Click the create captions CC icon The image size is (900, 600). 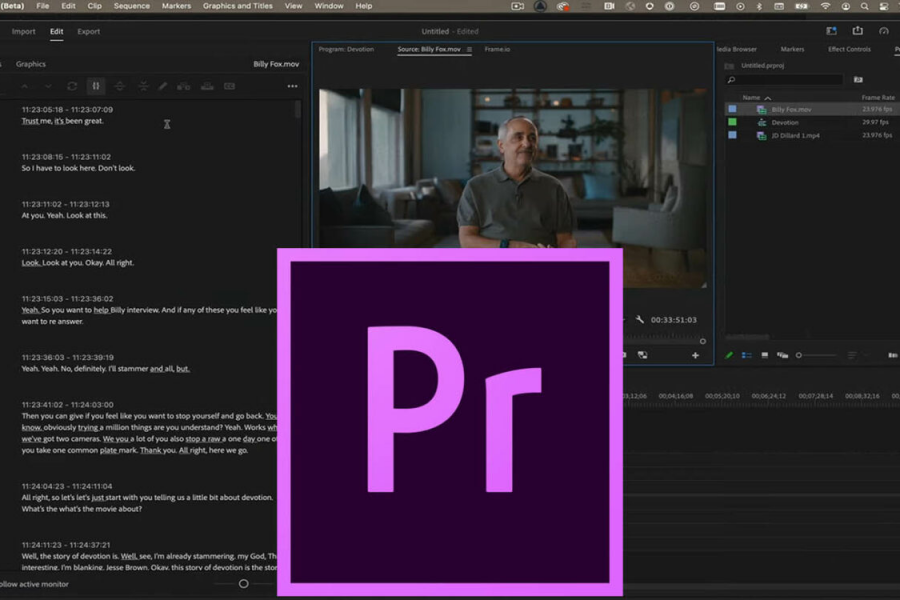pos(230,86)
